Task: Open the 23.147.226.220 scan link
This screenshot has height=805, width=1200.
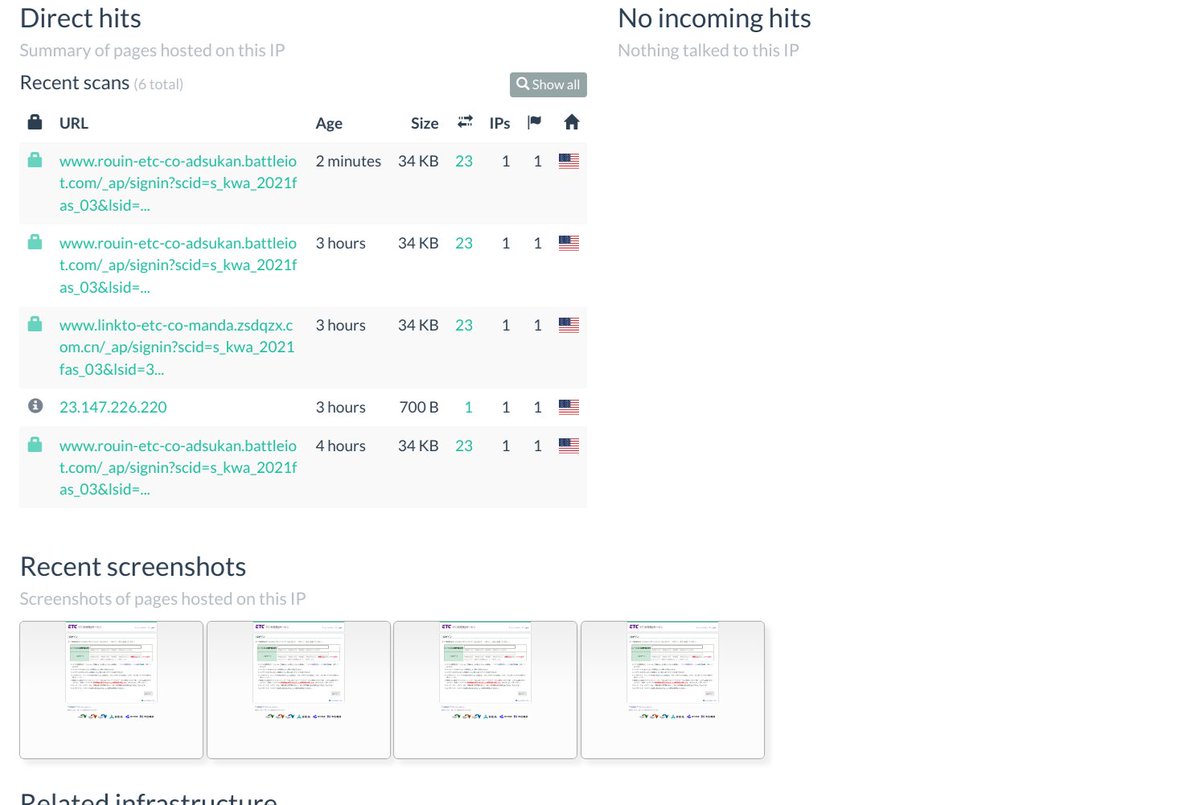Action: (x=113, y=407)
